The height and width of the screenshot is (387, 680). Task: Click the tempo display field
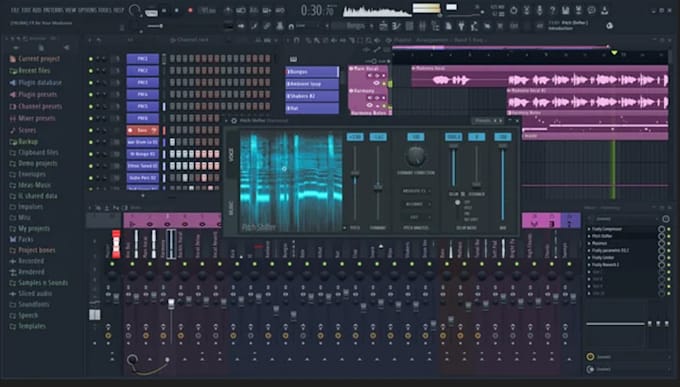pos(206,10)
